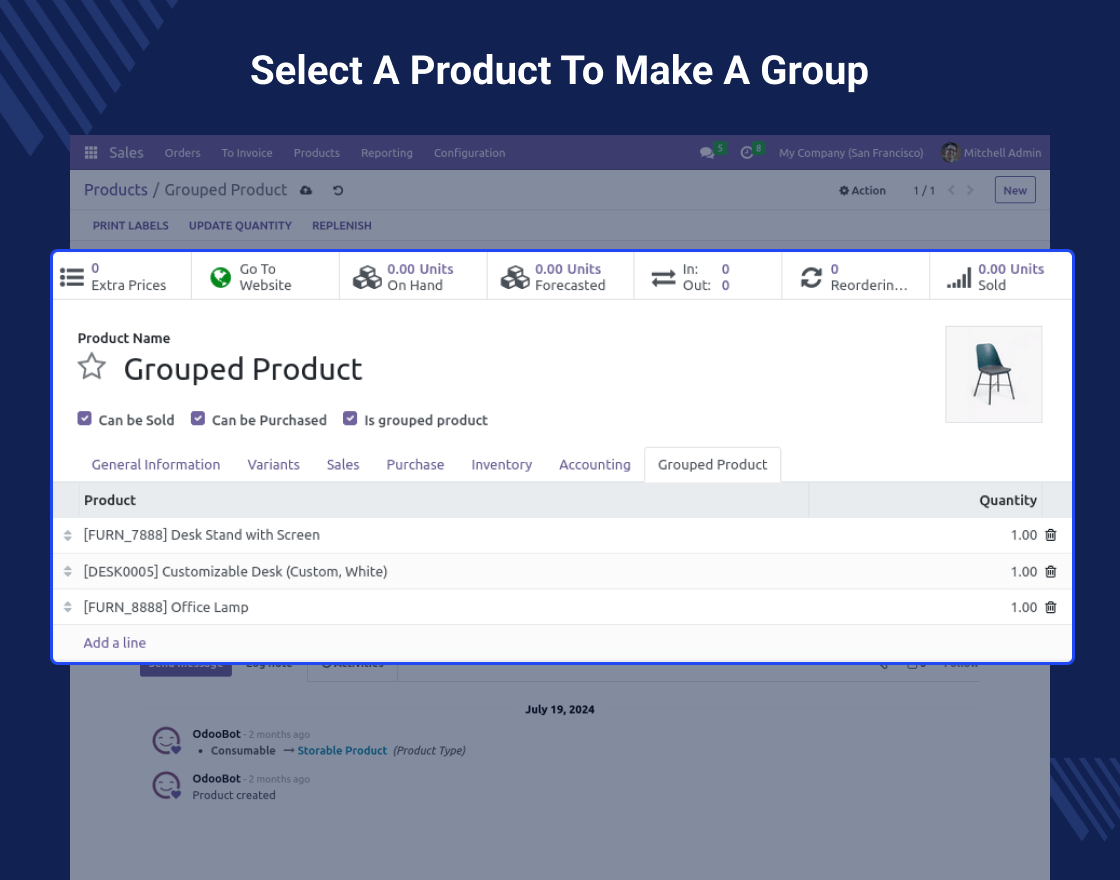
Task: Delete the Office Lamp line
Action: coord(1051,607)
